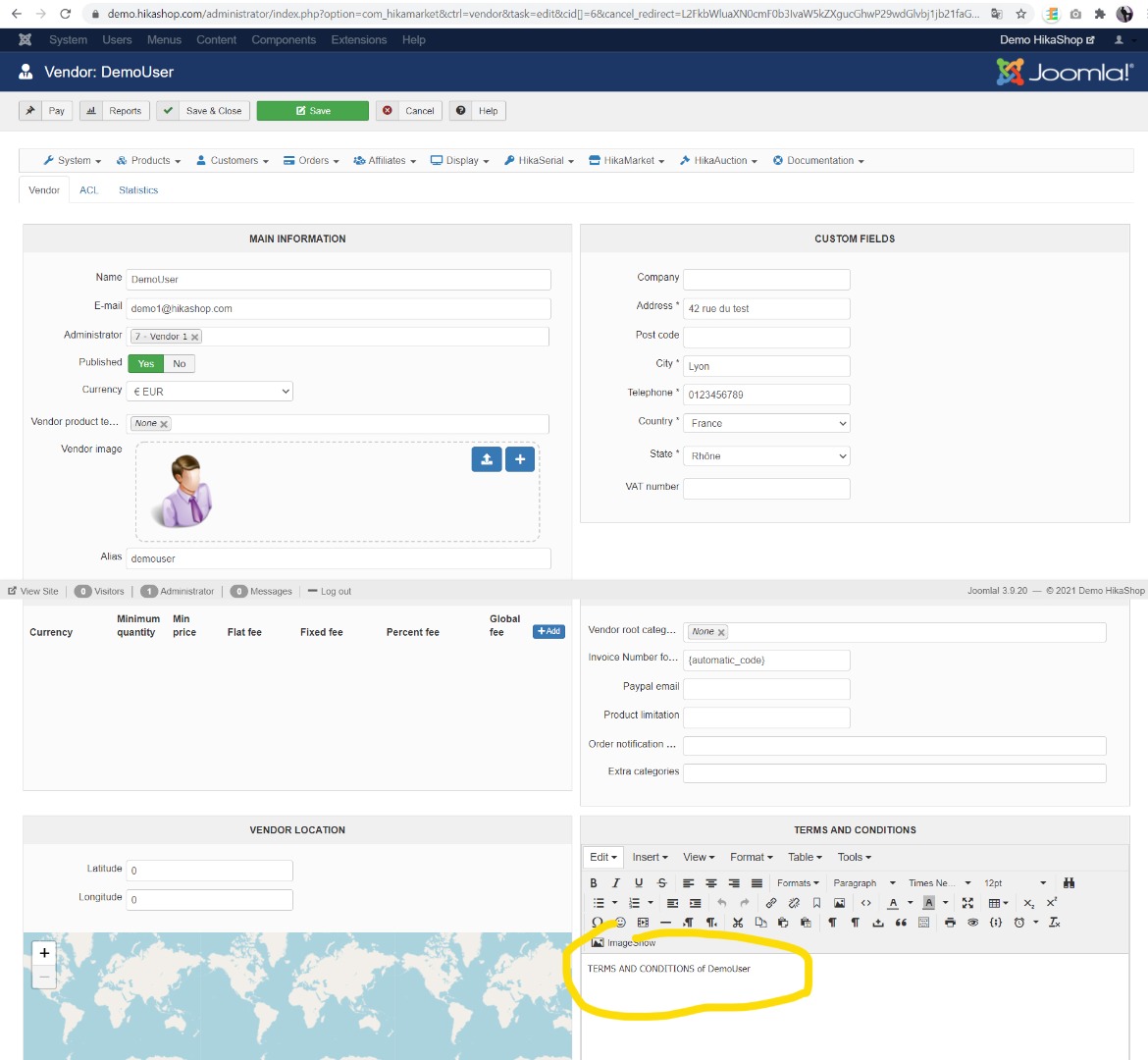The height and width of the screenshot is (1060, 1148).
Task: Click the print icon in editor toolbar
Action: click(x=950, y=923)
